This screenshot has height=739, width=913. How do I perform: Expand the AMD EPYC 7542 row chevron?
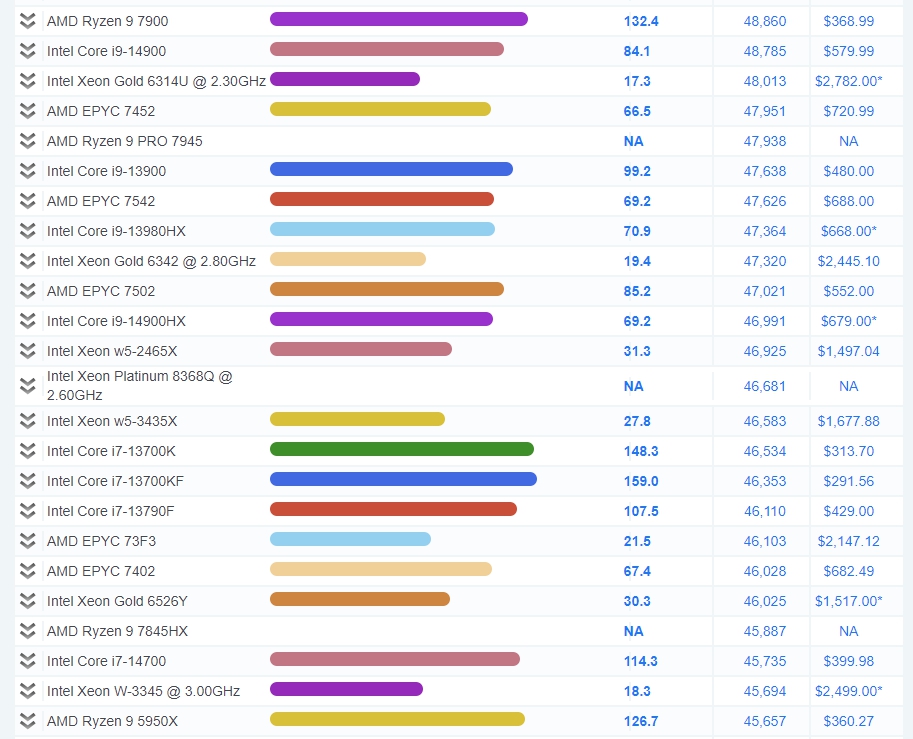[27, 201]
